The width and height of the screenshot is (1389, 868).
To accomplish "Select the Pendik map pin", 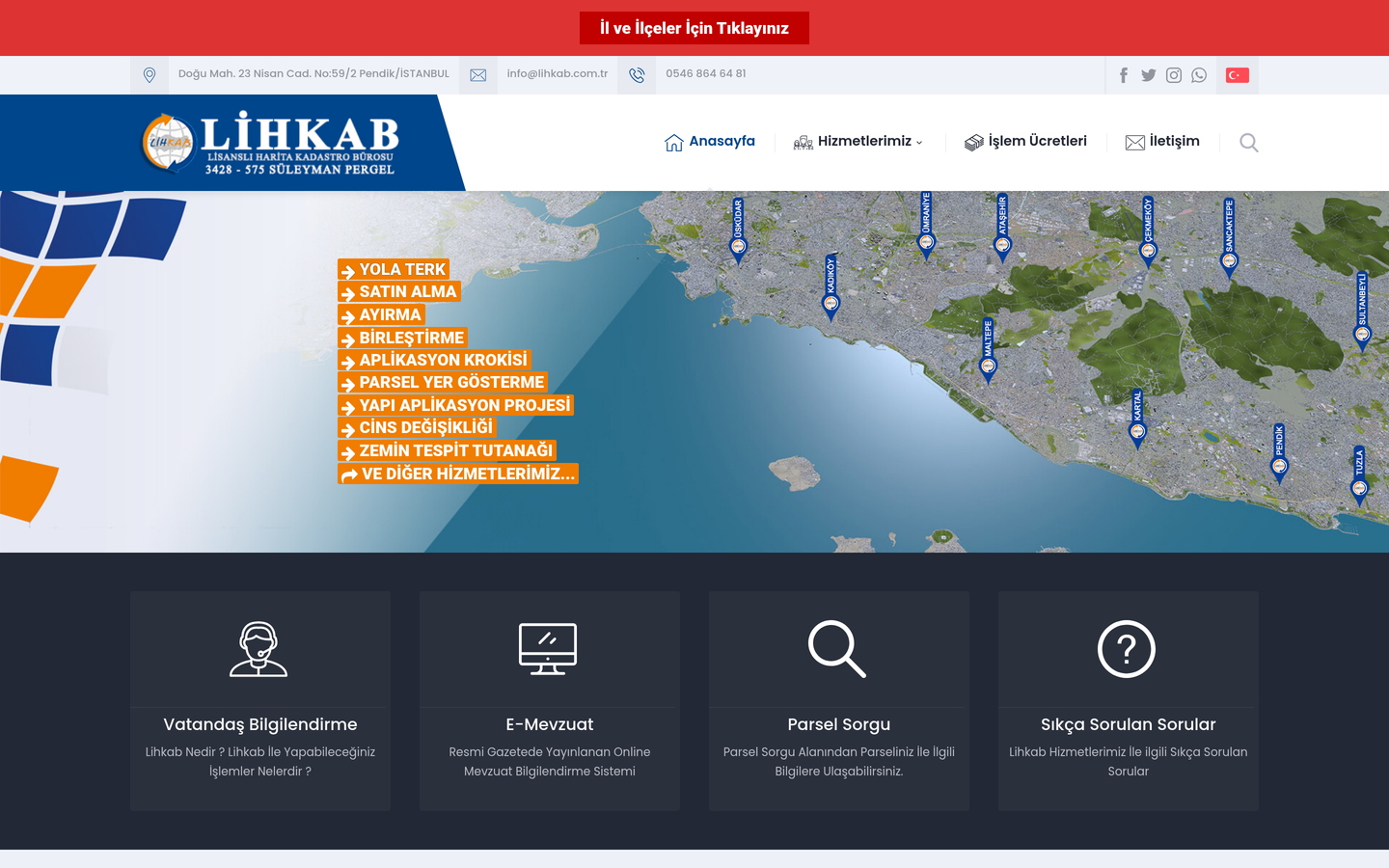I will [x=1279, y=452].
